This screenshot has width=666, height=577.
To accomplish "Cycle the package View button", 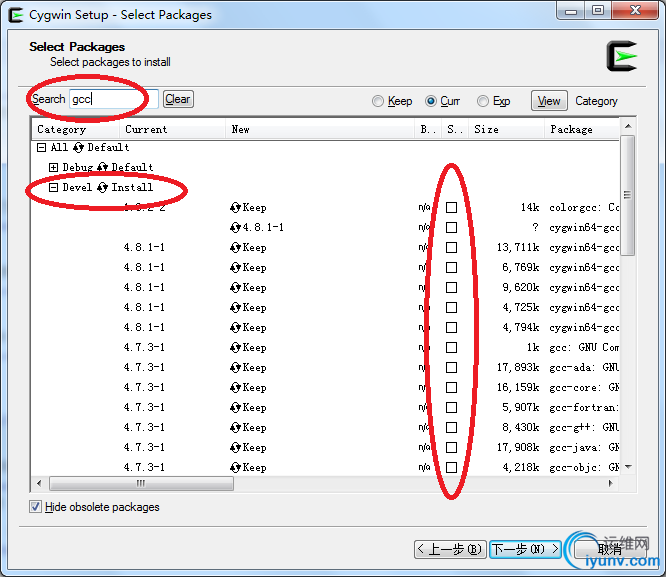I will pos(549,101).
